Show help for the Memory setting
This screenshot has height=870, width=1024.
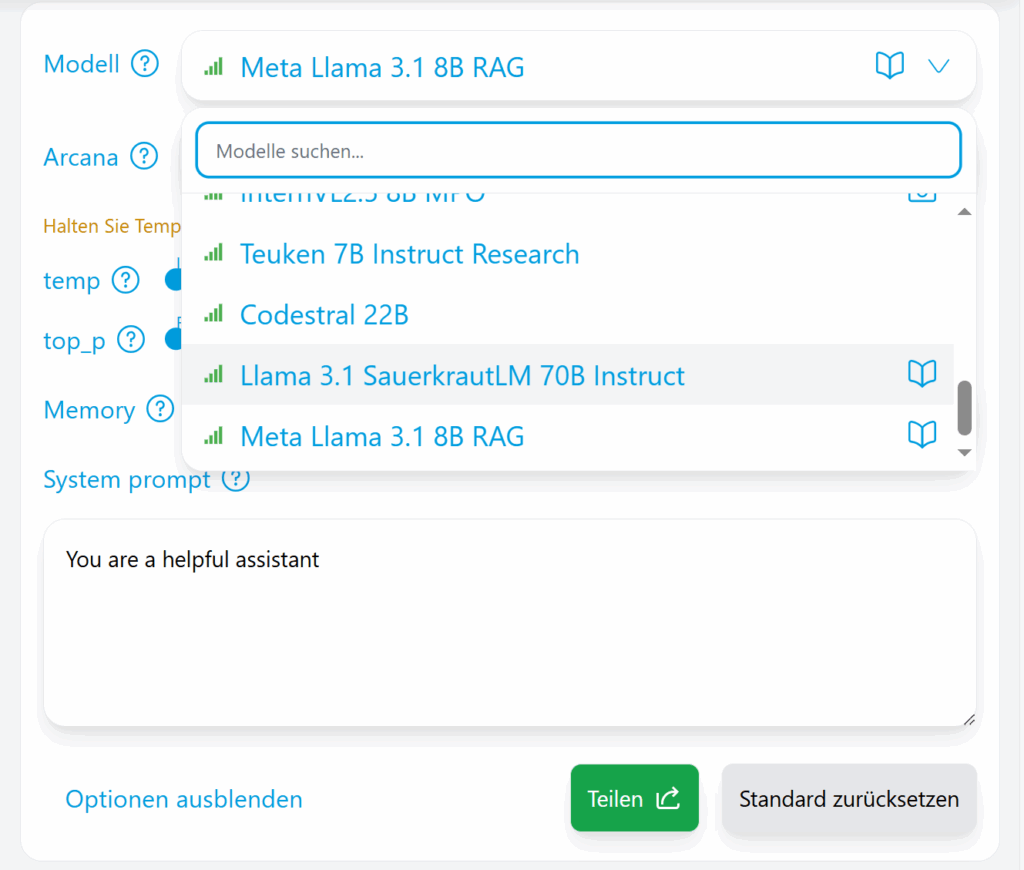160,409
